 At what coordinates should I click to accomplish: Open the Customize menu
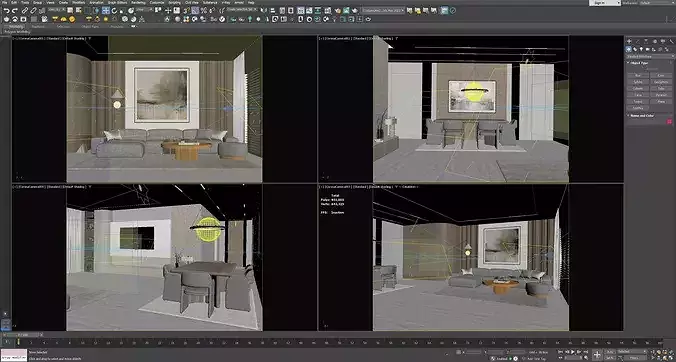[x=157, y=3]
